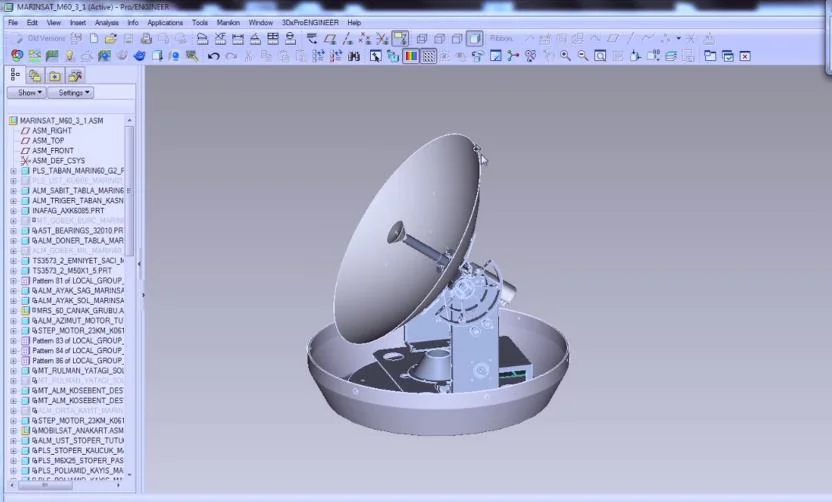The height and width of the screenshot is (502, 832).
Task: Click the selection arrow tool icon
Action: click(375, 56)
